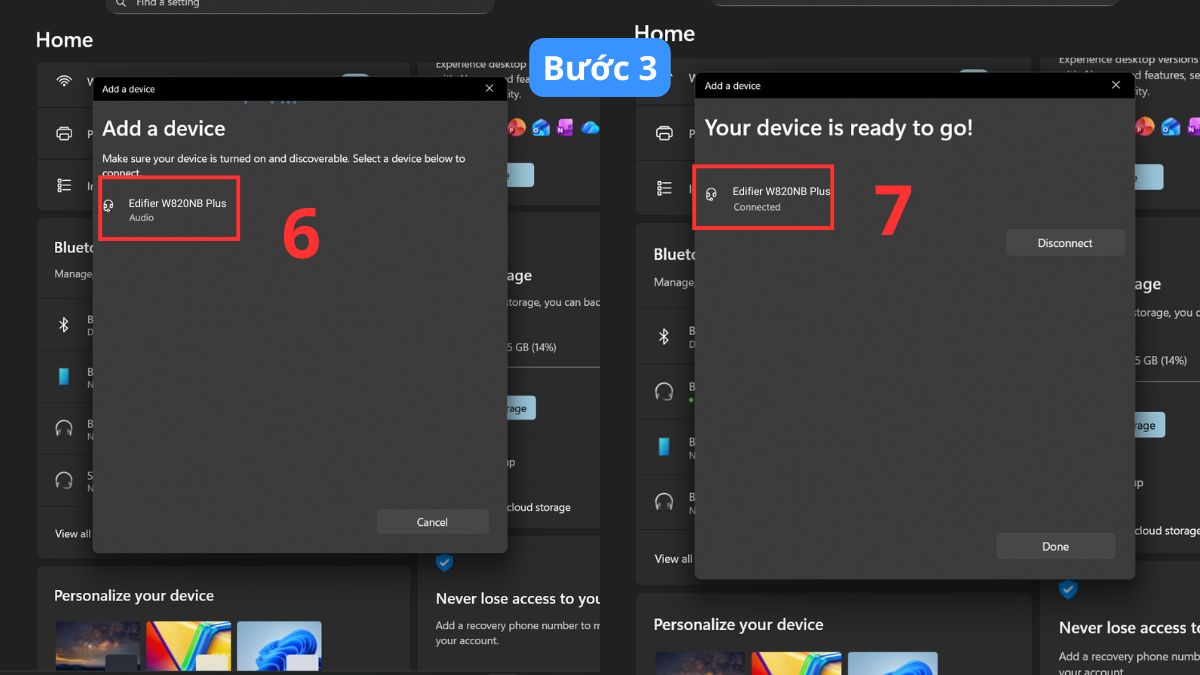Click the 5 GB (14%) storage text behind Cancel dialog
Image resolution: width=1200 pixels, height=675 pixels.
[531, 347]
